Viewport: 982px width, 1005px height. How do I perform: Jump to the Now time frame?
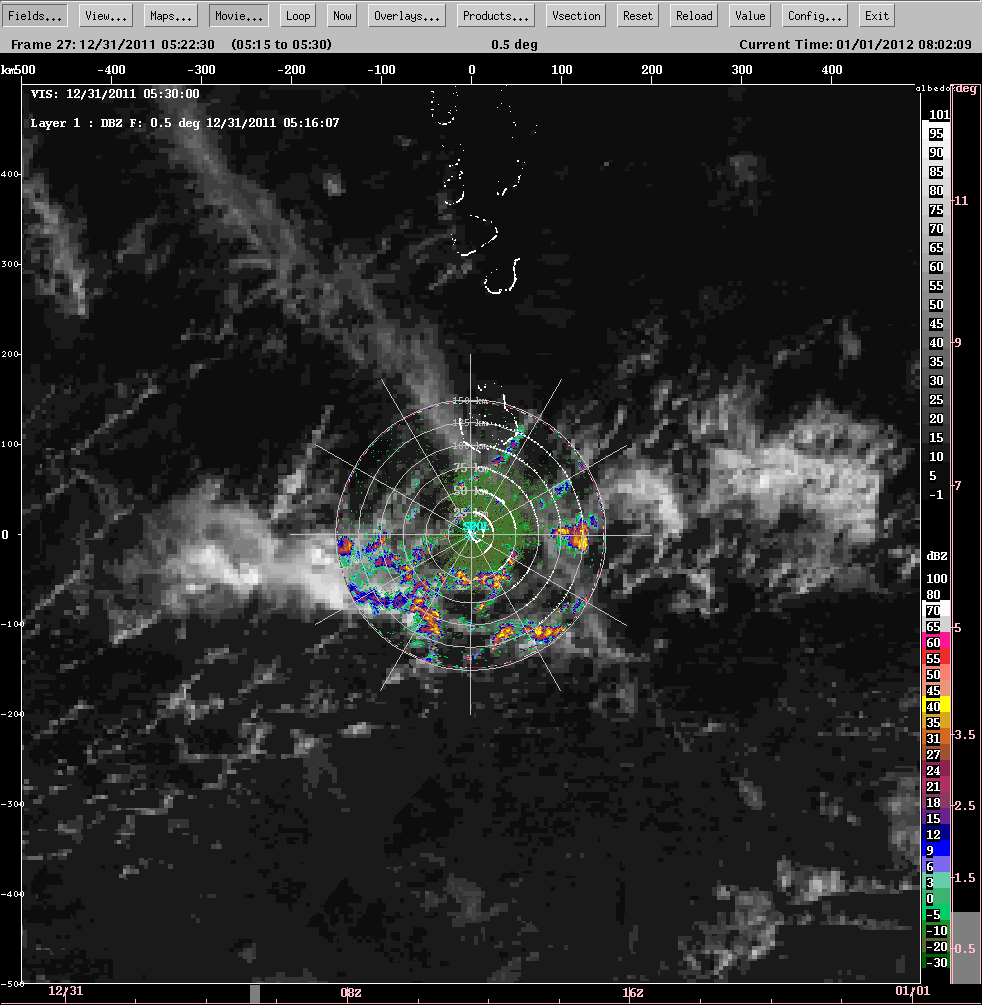343,16
